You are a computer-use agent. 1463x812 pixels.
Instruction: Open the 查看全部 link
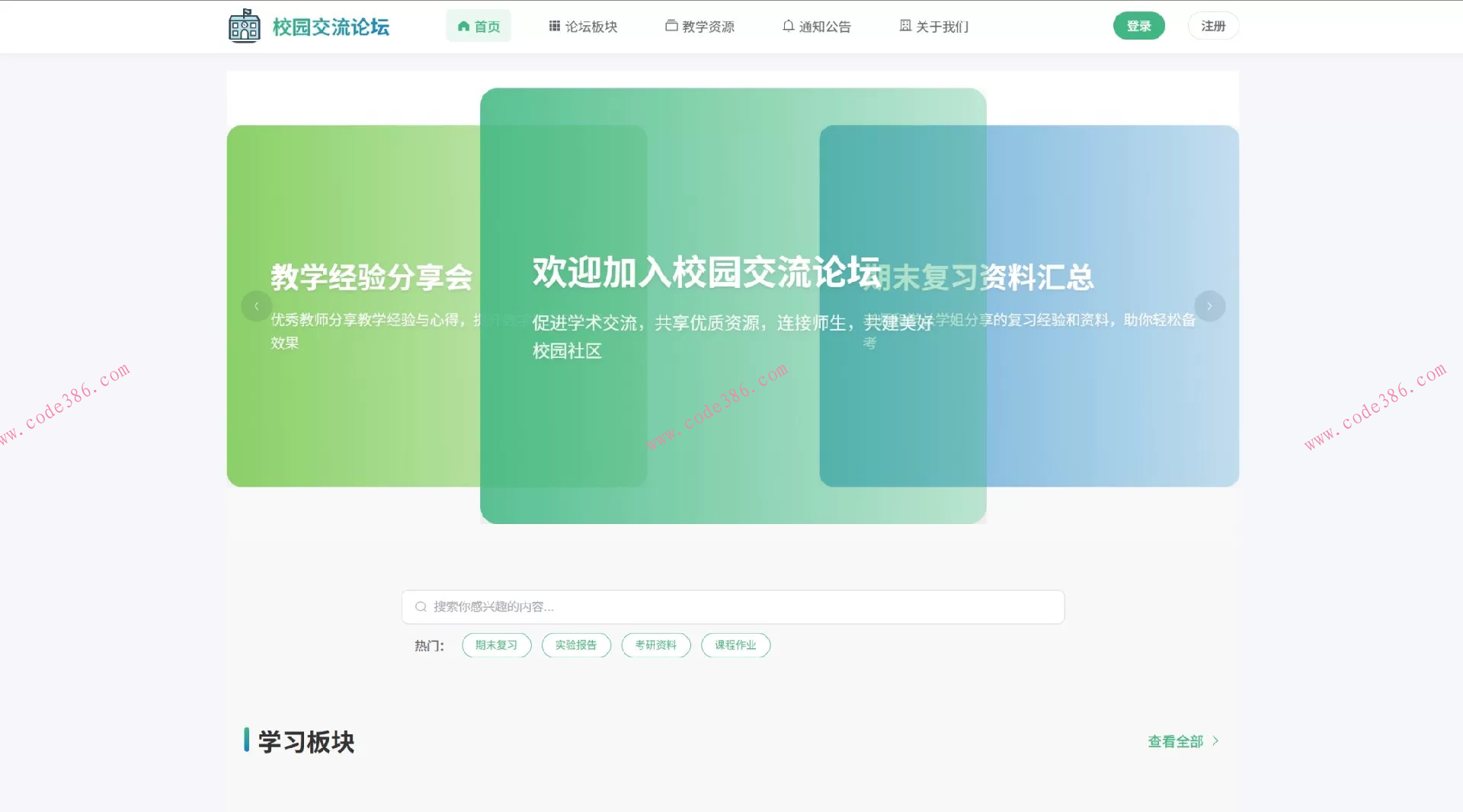1176,740
